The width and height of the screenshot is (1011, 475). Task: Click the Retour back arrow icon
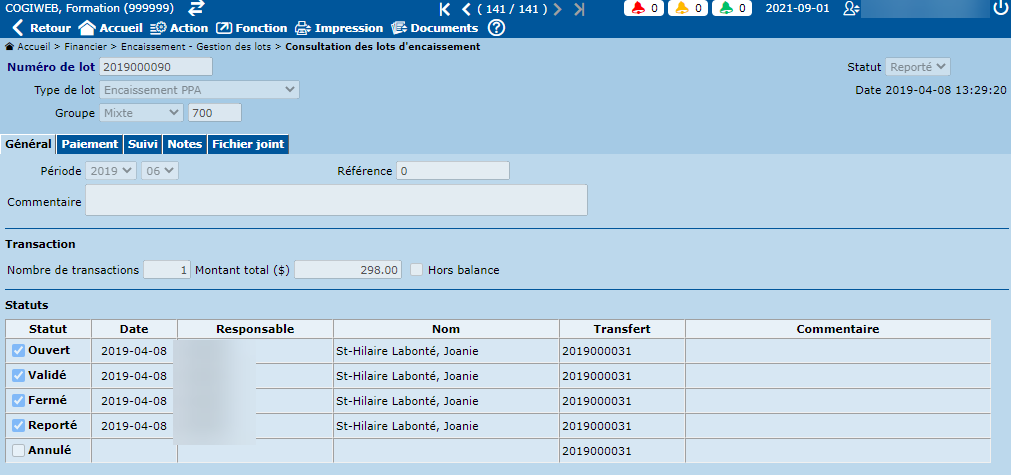pos(17,28)
